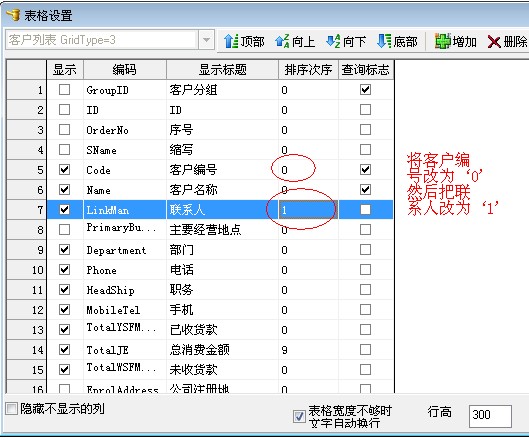Uncheck display checkbox for Code row
This screenshot has width=529, height=440.
(x=64, y=169)
